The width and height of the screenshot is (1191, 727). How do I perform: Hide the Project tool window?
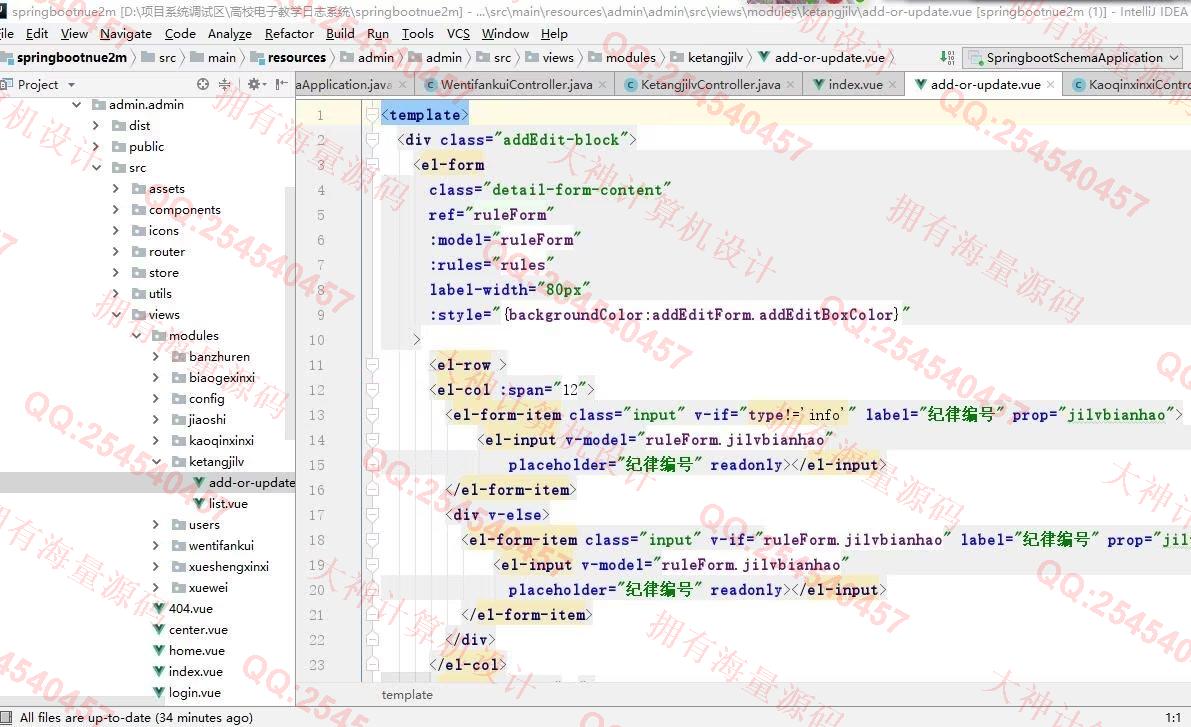(x=282, y=85)
